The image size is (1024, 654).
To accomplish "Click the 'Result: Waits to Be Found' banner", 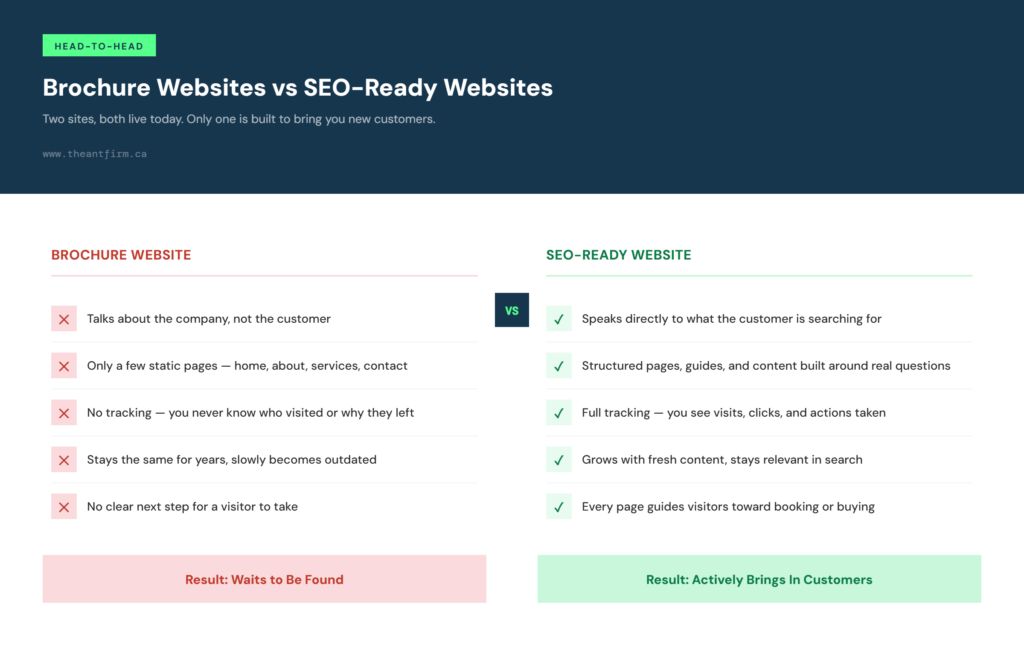I will click(x=264, y=580).
